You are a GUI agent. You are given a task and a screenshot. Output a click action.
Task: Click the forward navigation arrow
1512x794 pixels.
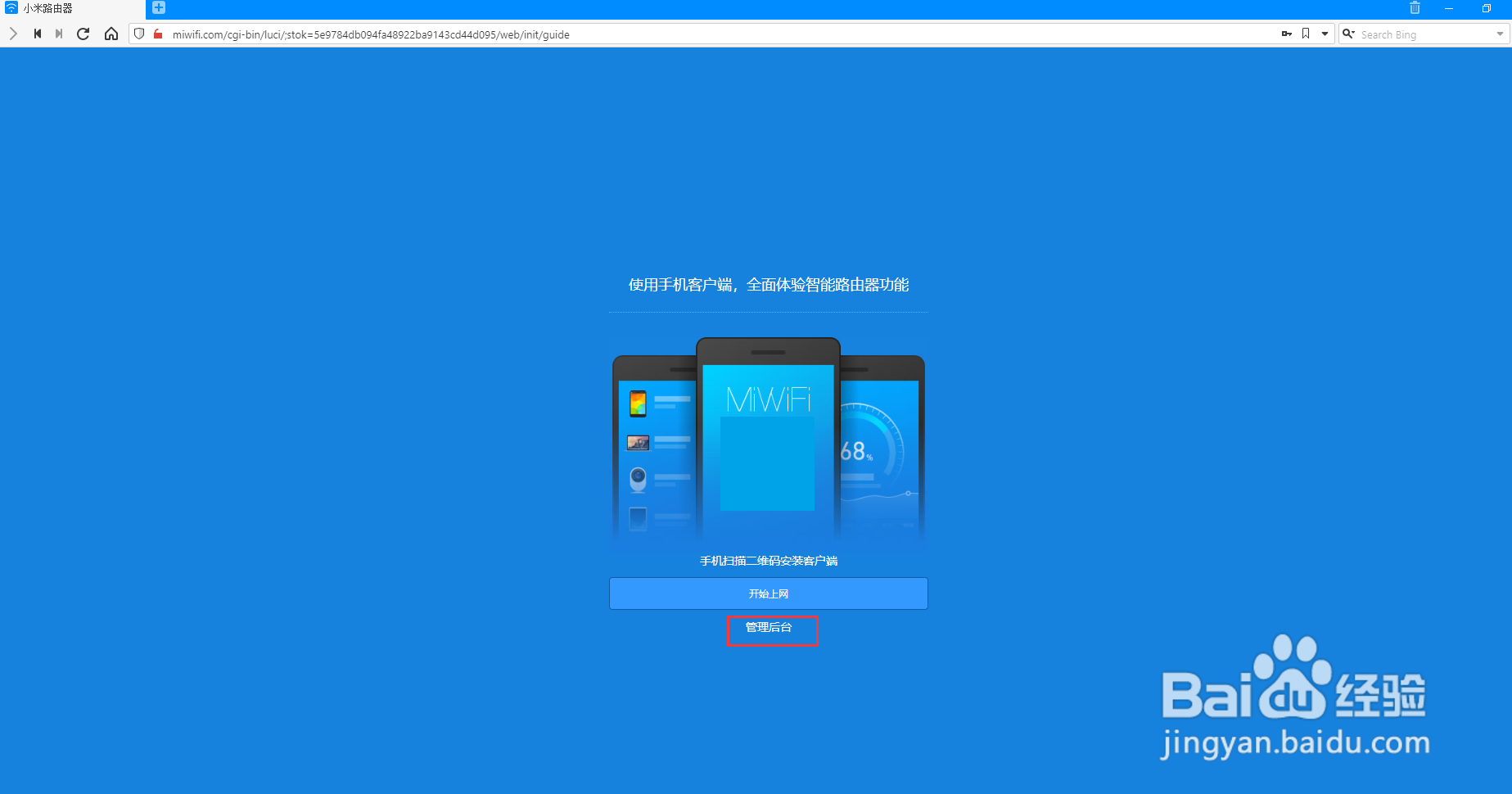click(13, 34)
